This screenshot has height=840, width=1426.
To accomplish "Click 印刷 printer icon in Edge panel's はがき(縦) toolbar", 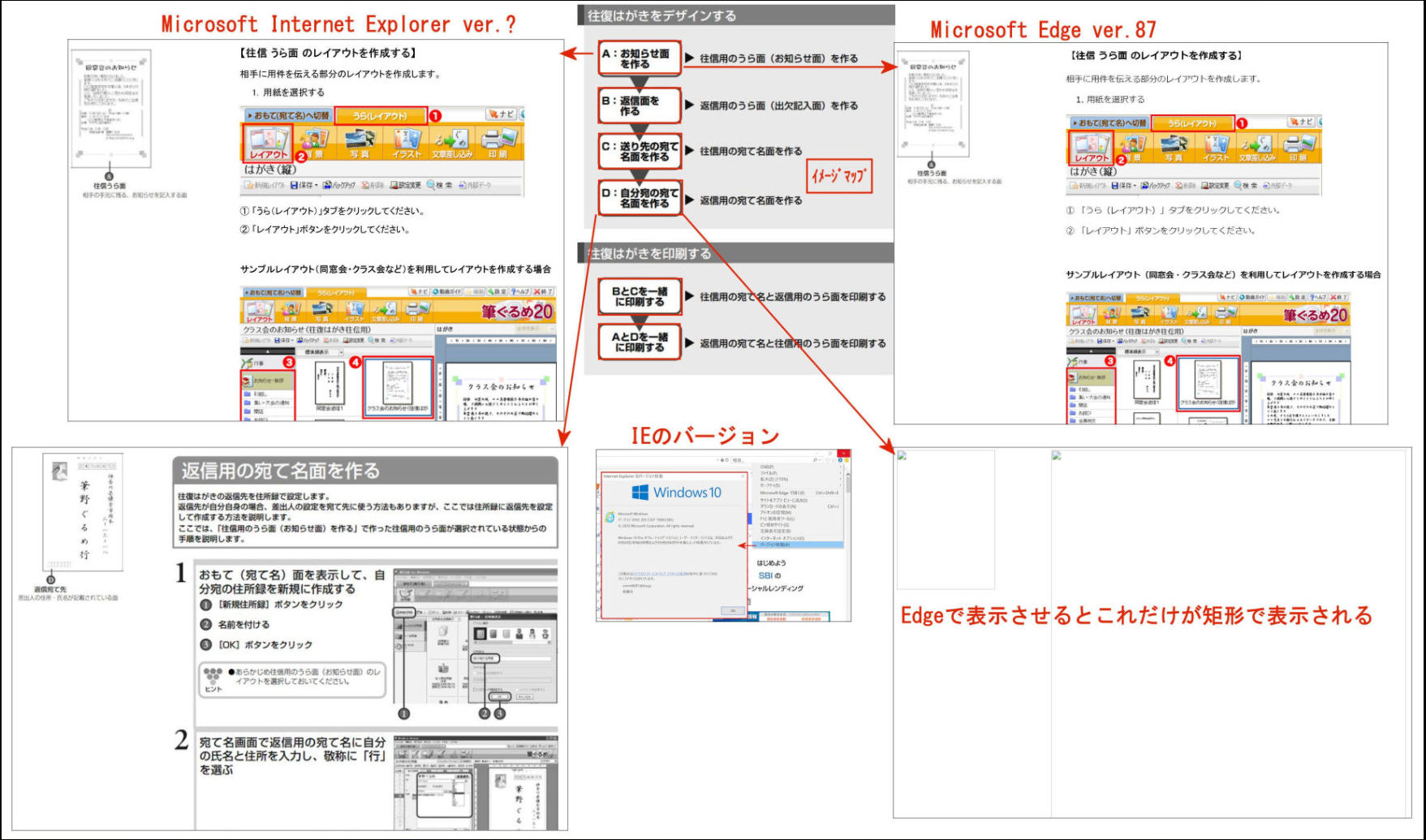I will (x=1298, y=148).
